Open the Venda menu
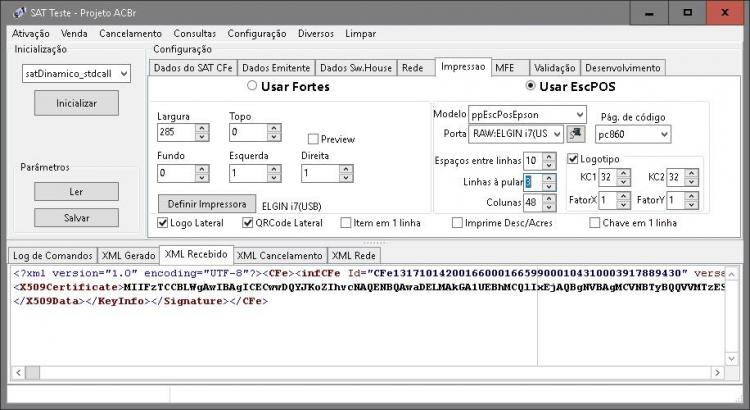750x410 pixels. pos(74,33)
